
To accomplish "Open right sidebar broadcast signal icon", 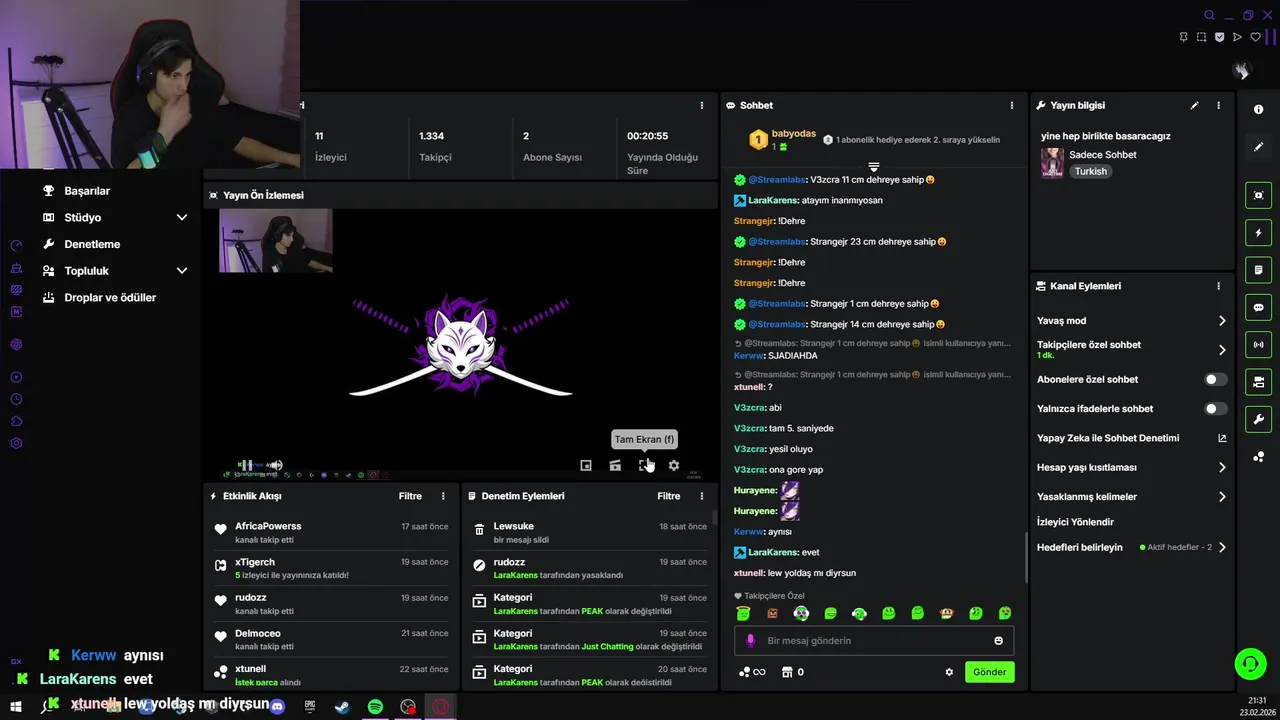I will click(x=1258, y=344).
